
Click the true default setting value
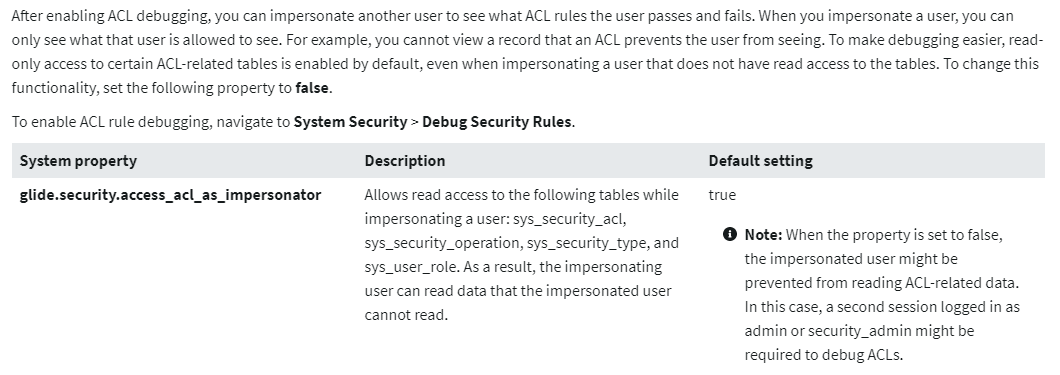[x=722, y=195]
